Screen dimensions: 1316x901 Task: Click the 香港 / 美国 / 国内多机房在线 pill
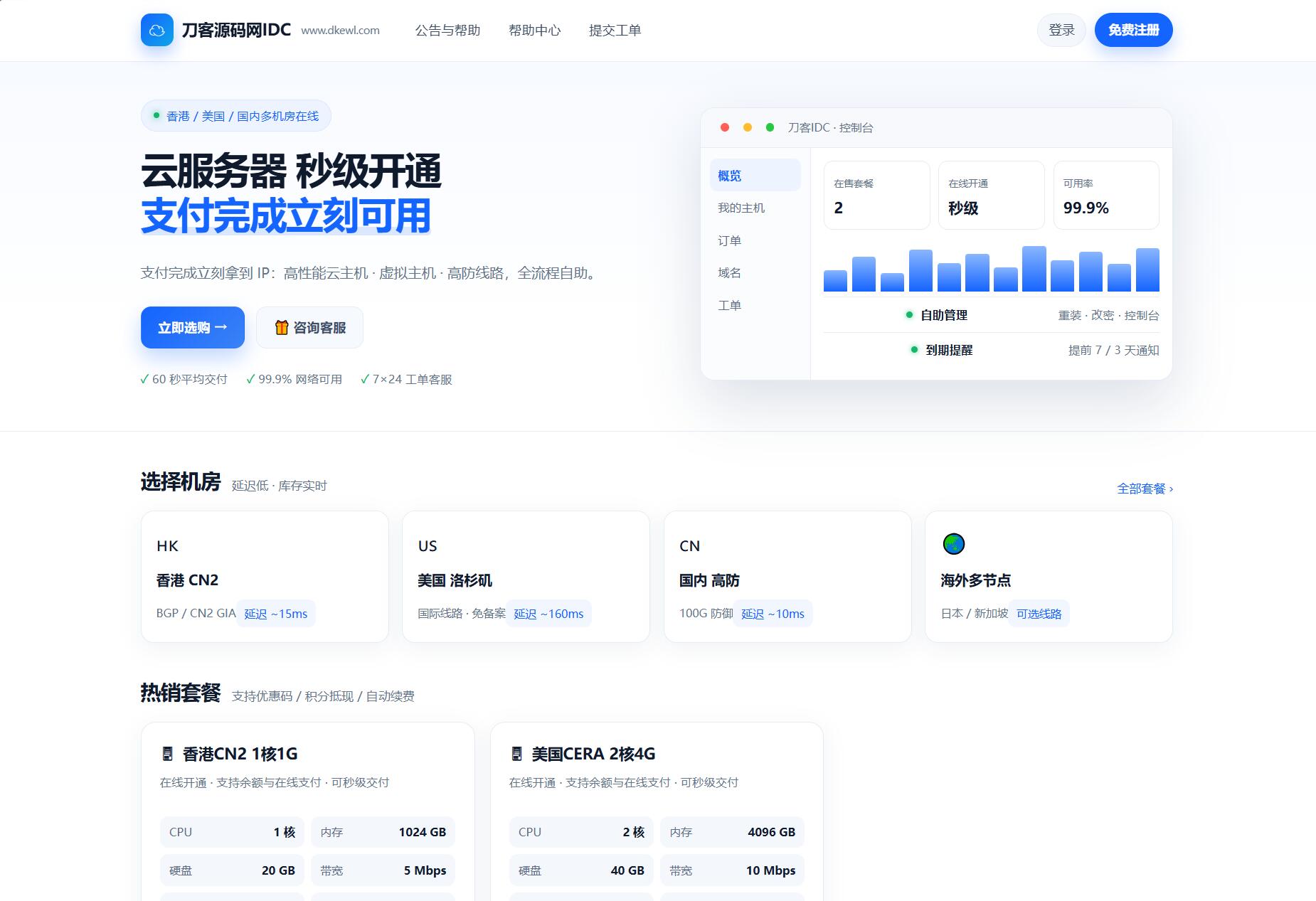click(236, 116)
